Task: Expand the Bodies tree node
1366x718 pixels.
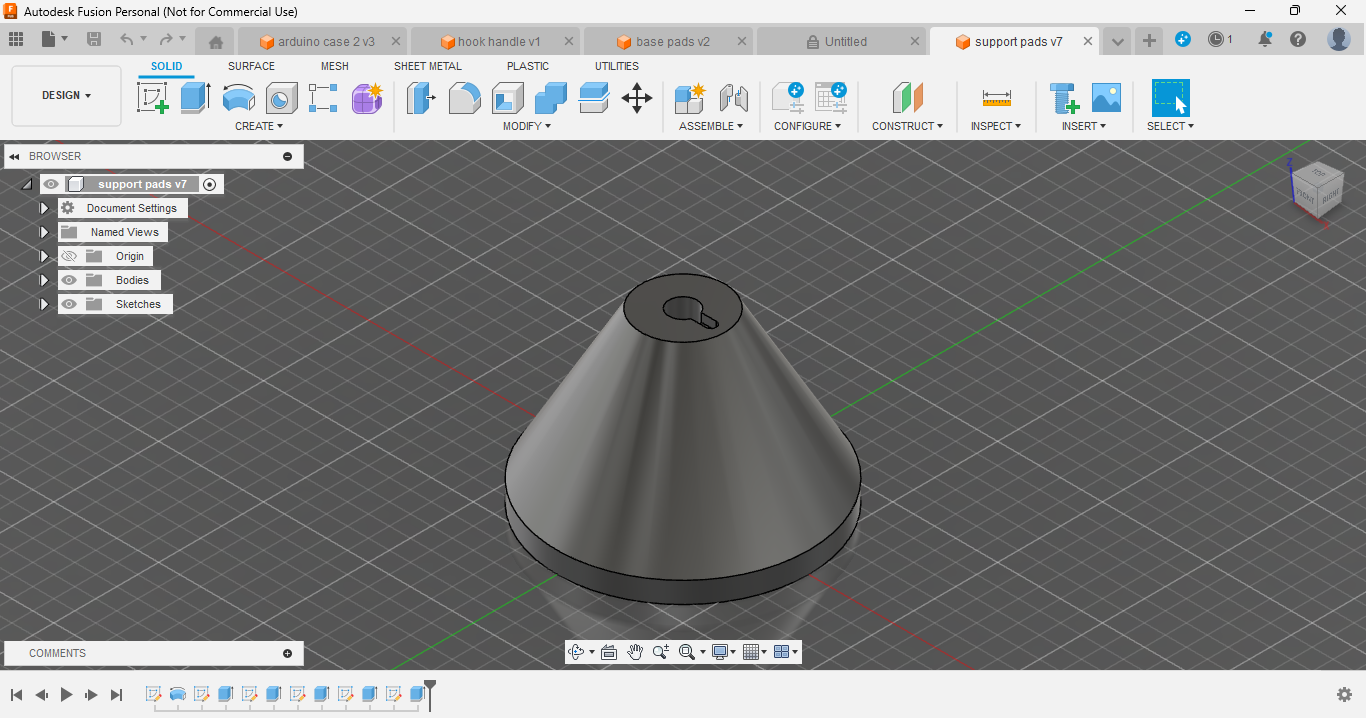Action: tap(44, 280)
